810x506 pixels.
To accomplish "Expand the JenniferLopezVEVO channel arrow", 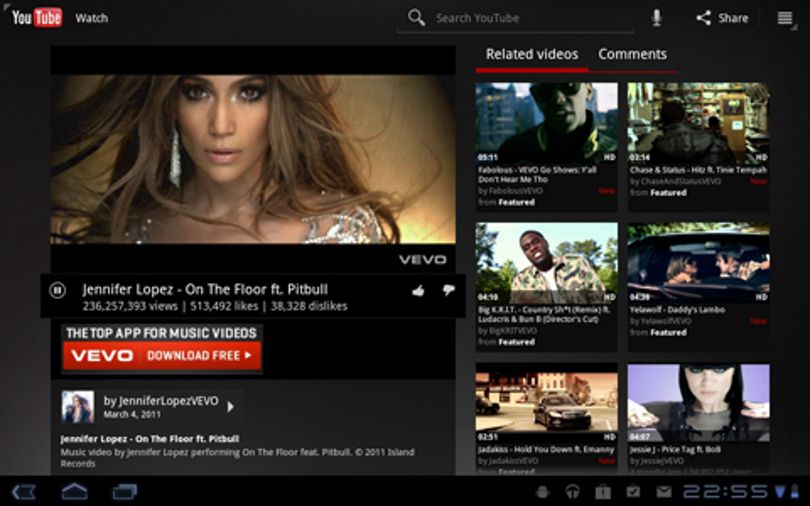I will tap(230, 407).
